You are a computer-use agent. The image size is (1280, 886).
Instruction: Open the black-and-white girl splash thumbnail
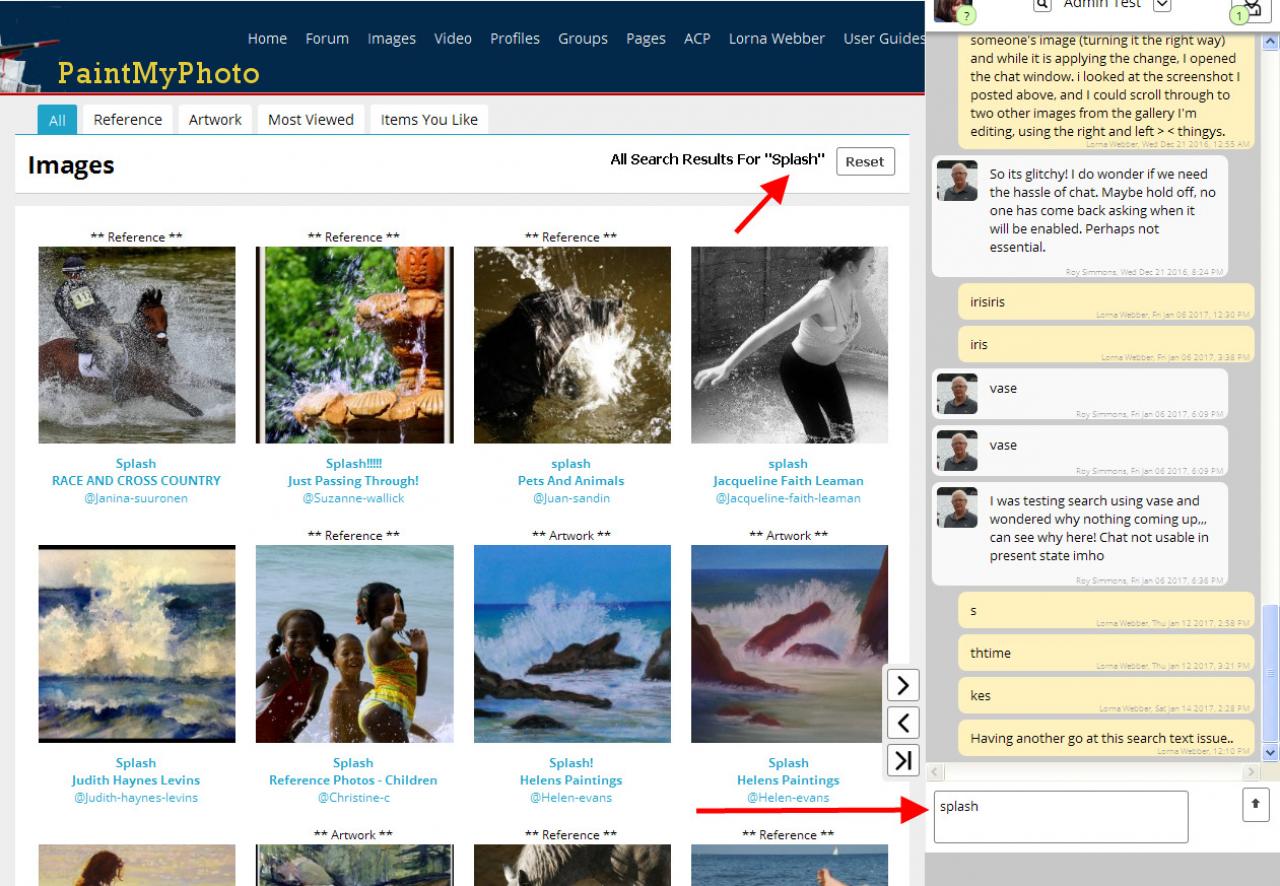[789, 345]
